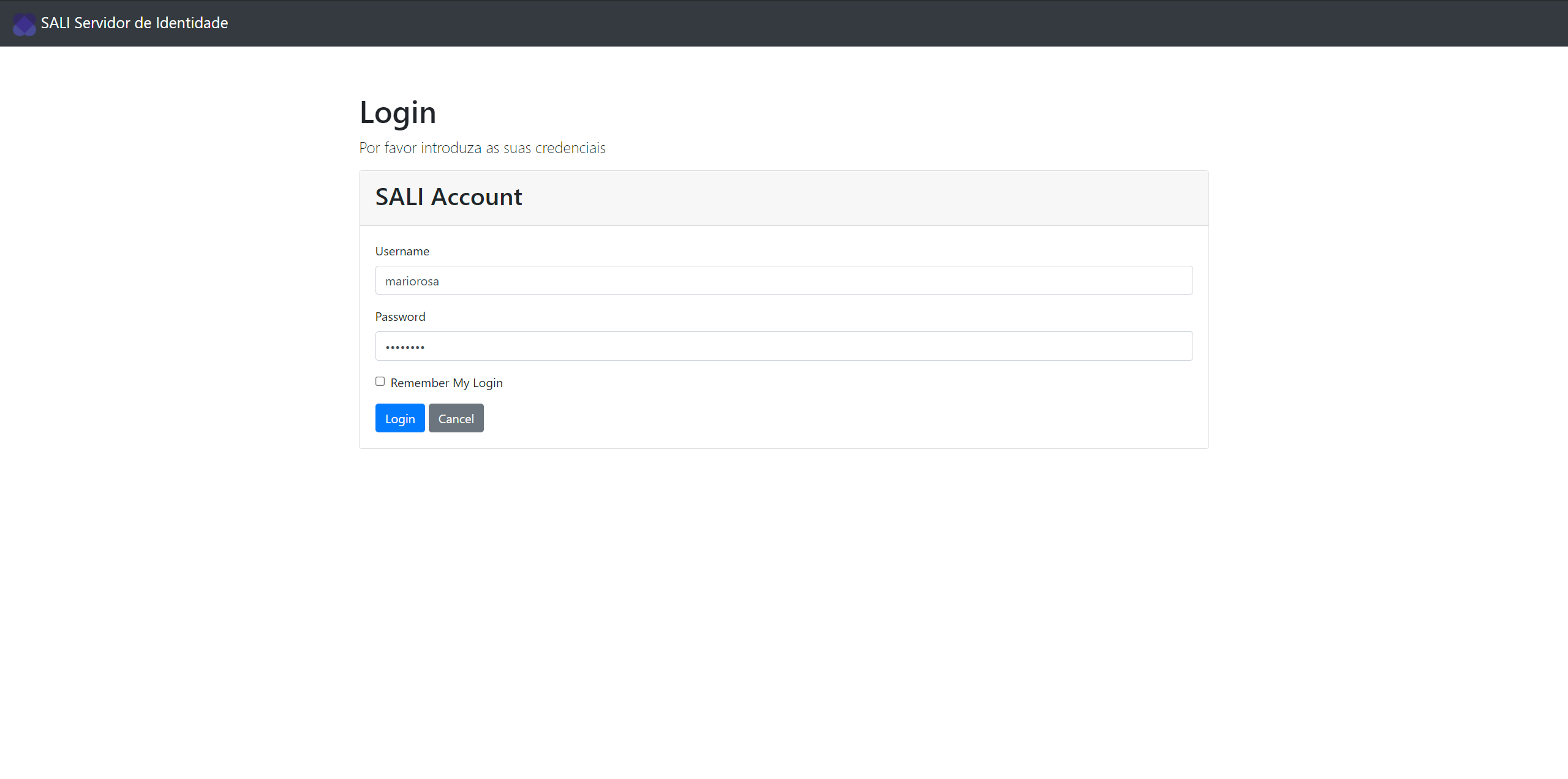Click the word Identidade in the navbar
The height and width of the screenshot is (779, 1568).
click(192, 23)
